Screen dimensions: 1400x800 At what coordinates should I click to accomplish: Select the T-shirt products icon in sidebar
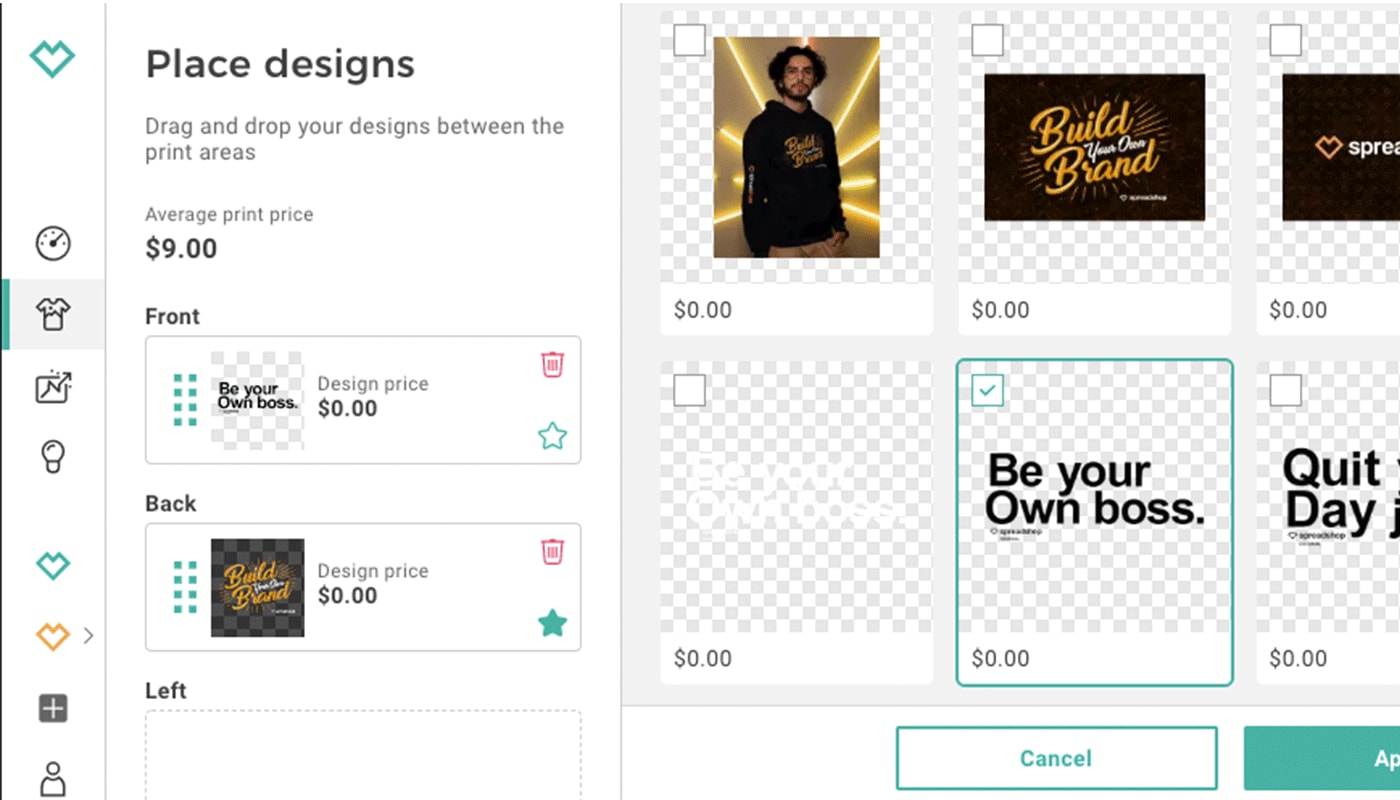pyautogui.click(x=53, y=314)
